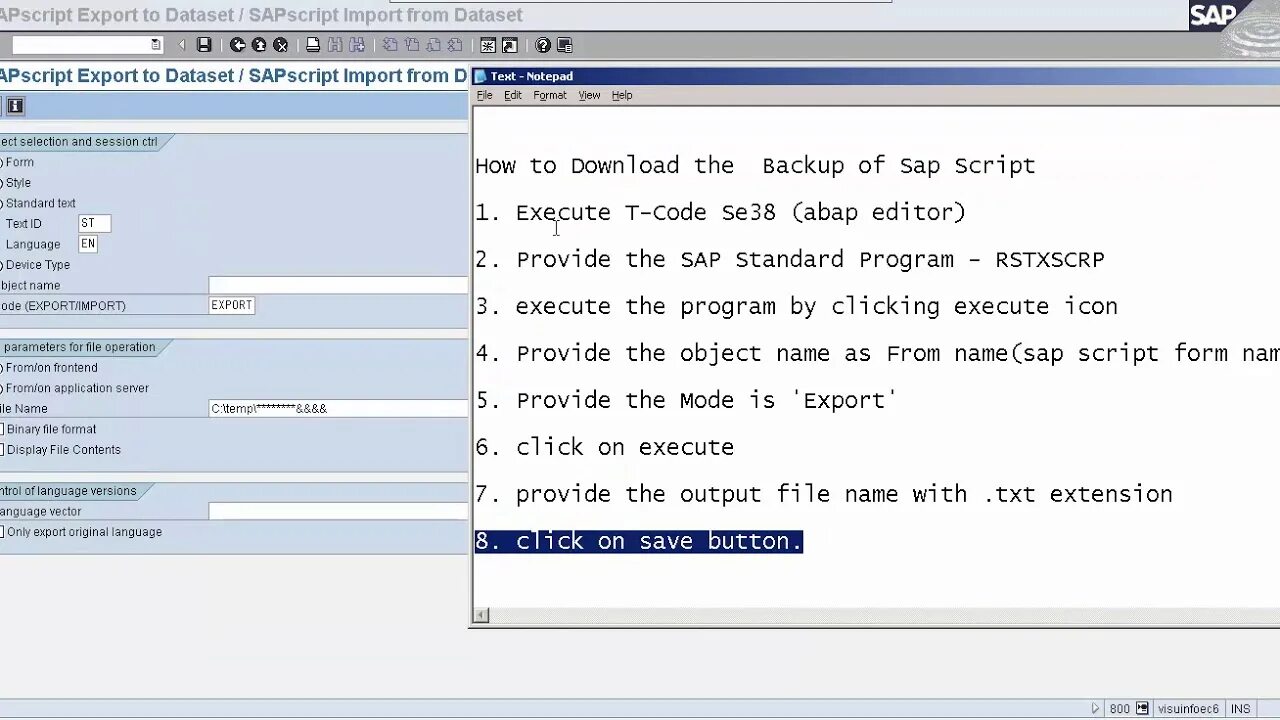Screen dimensions: 1280x720
Task: Open SAP Help question mark icon
Action: [x=543, y=45]
